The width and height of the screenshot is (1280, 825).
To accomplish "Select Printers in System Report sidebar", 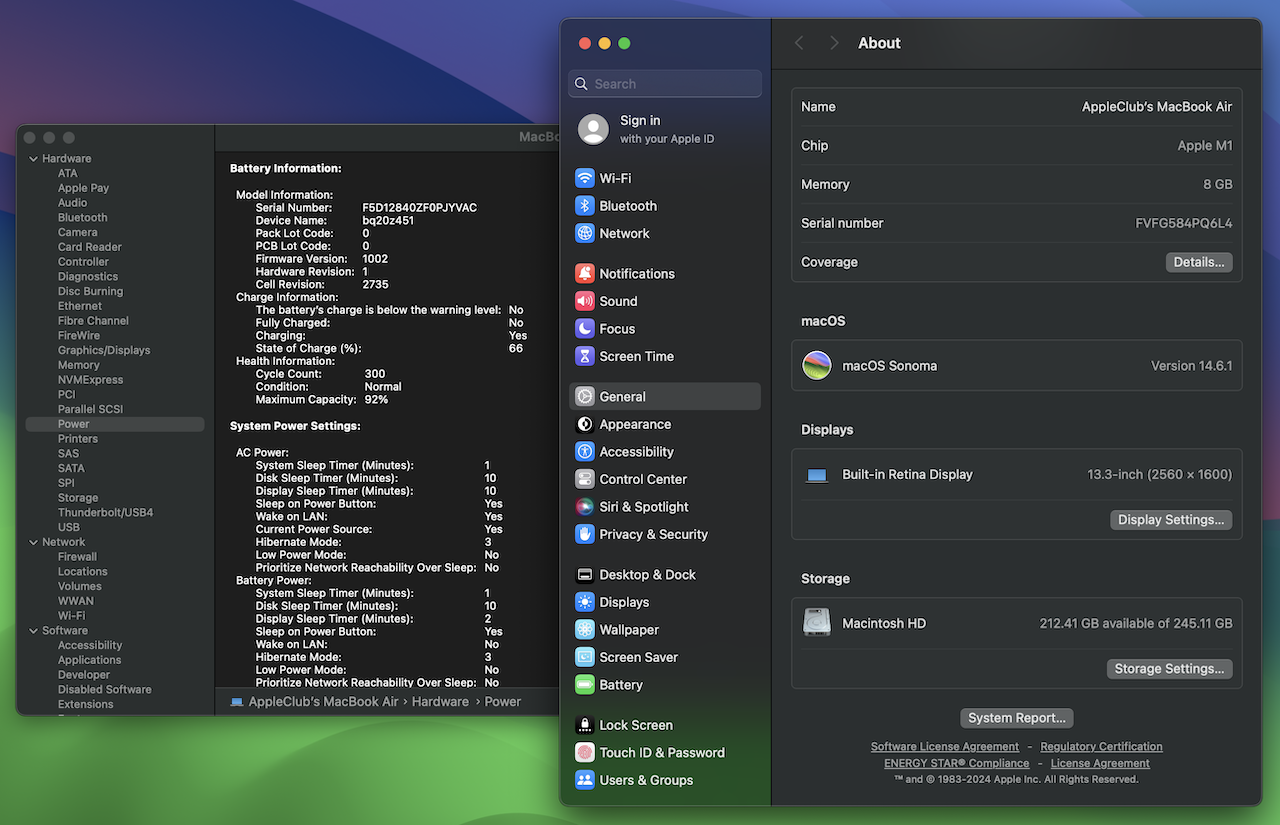I will (x=77, y=439).
